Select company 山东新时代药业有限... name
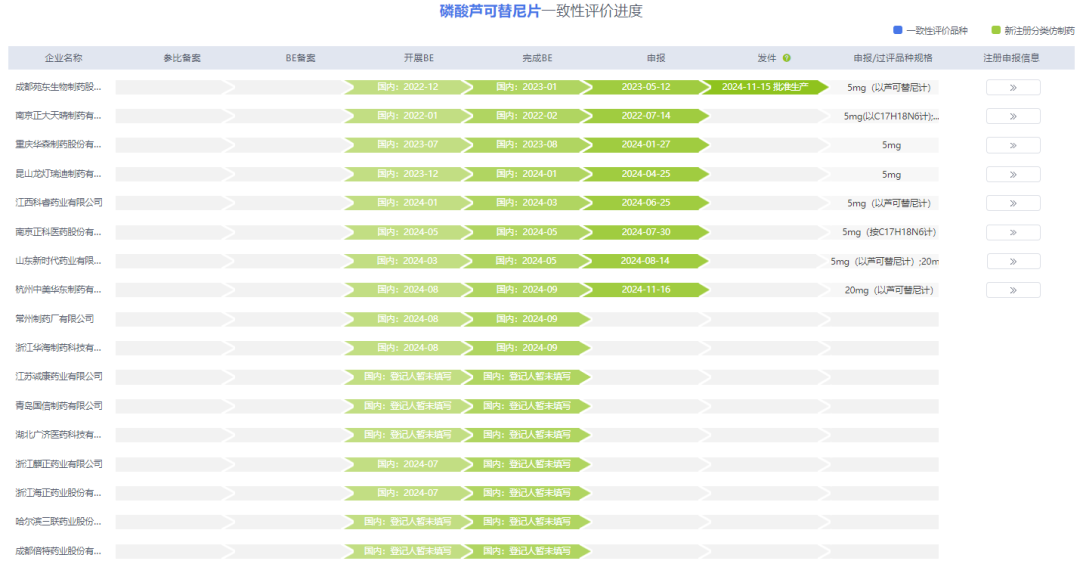This screenshot has width=1080, height=561. [59, 261]
